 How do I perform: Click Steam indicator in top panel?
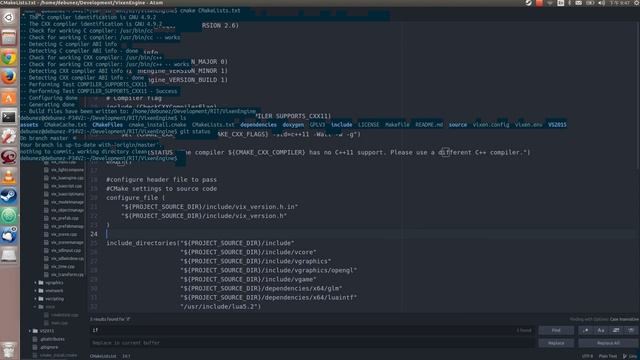click(528, 3)
